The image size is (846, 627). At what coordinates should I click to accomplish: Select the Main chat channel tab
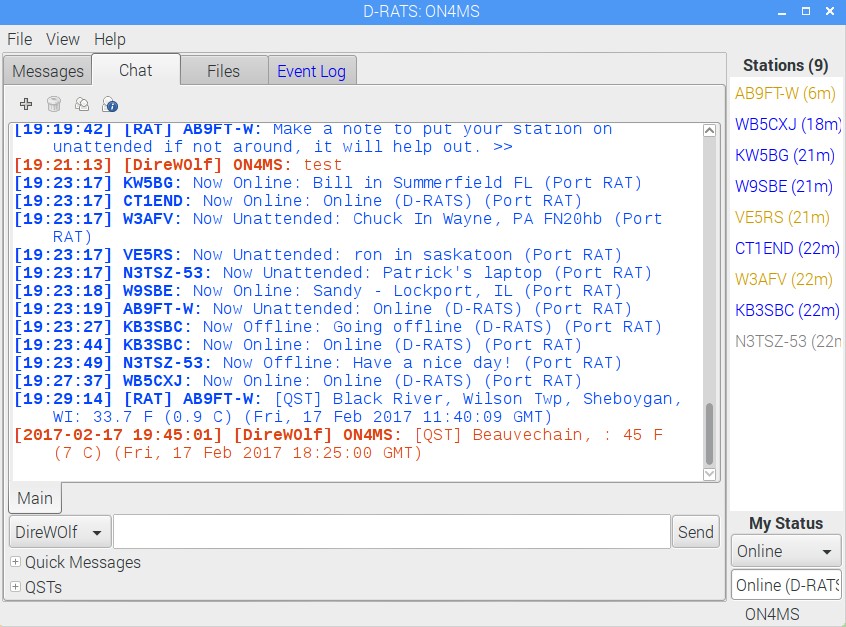point(35,497)
